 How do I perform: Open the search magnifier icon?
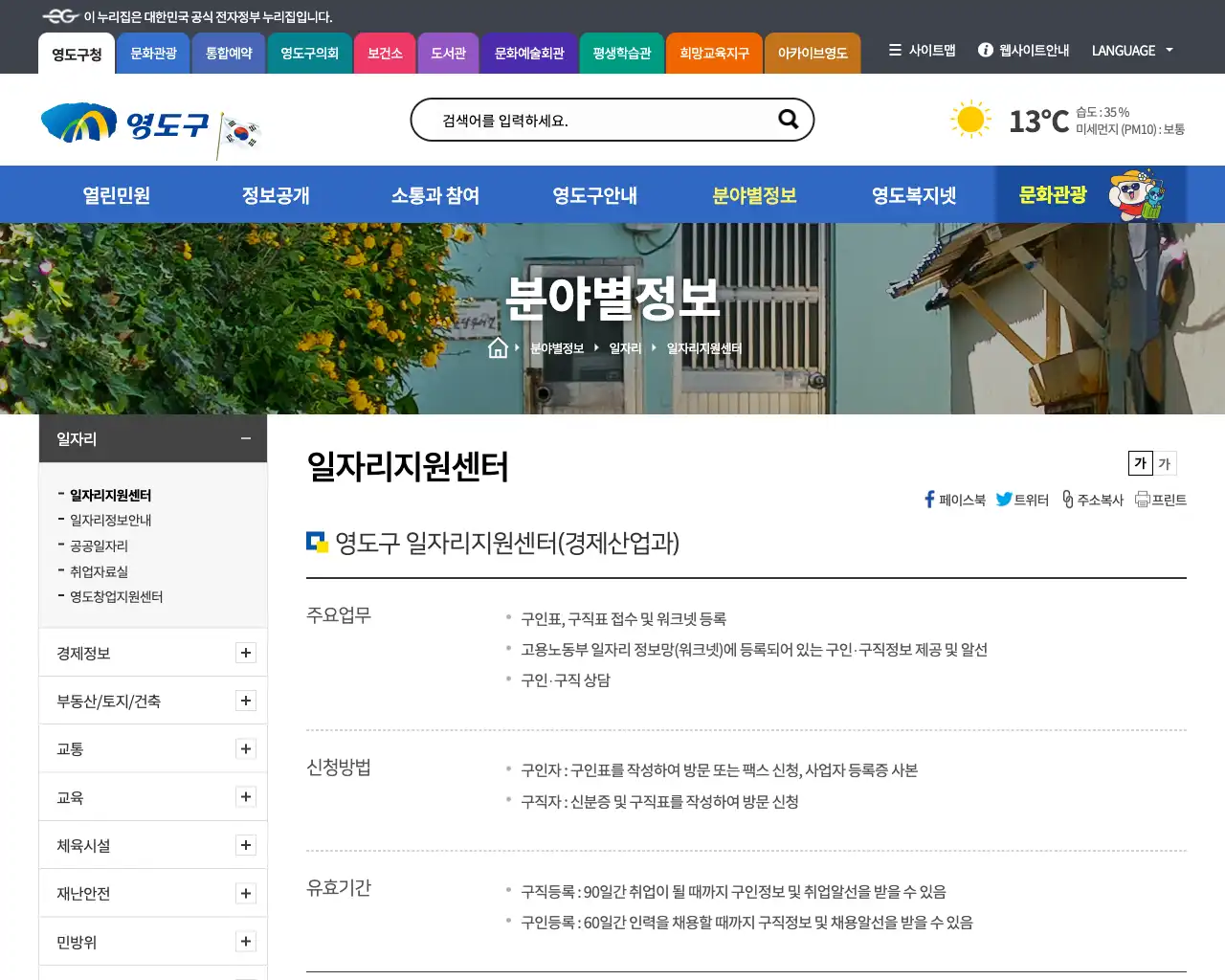click(788, 120)
